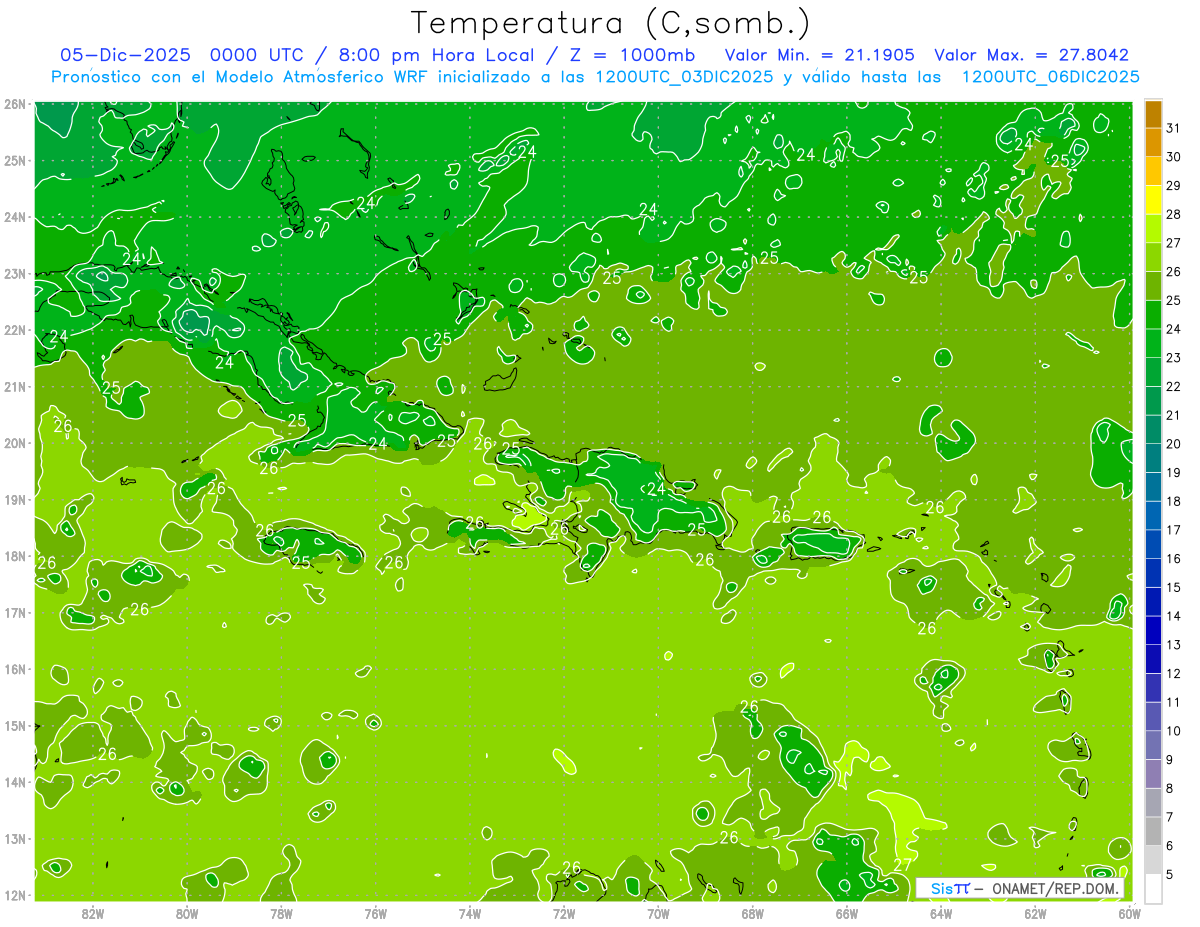This screenshot has height=927, width=1200.
Task: Click the 72W longitude axis label
Action: (564, 913)
